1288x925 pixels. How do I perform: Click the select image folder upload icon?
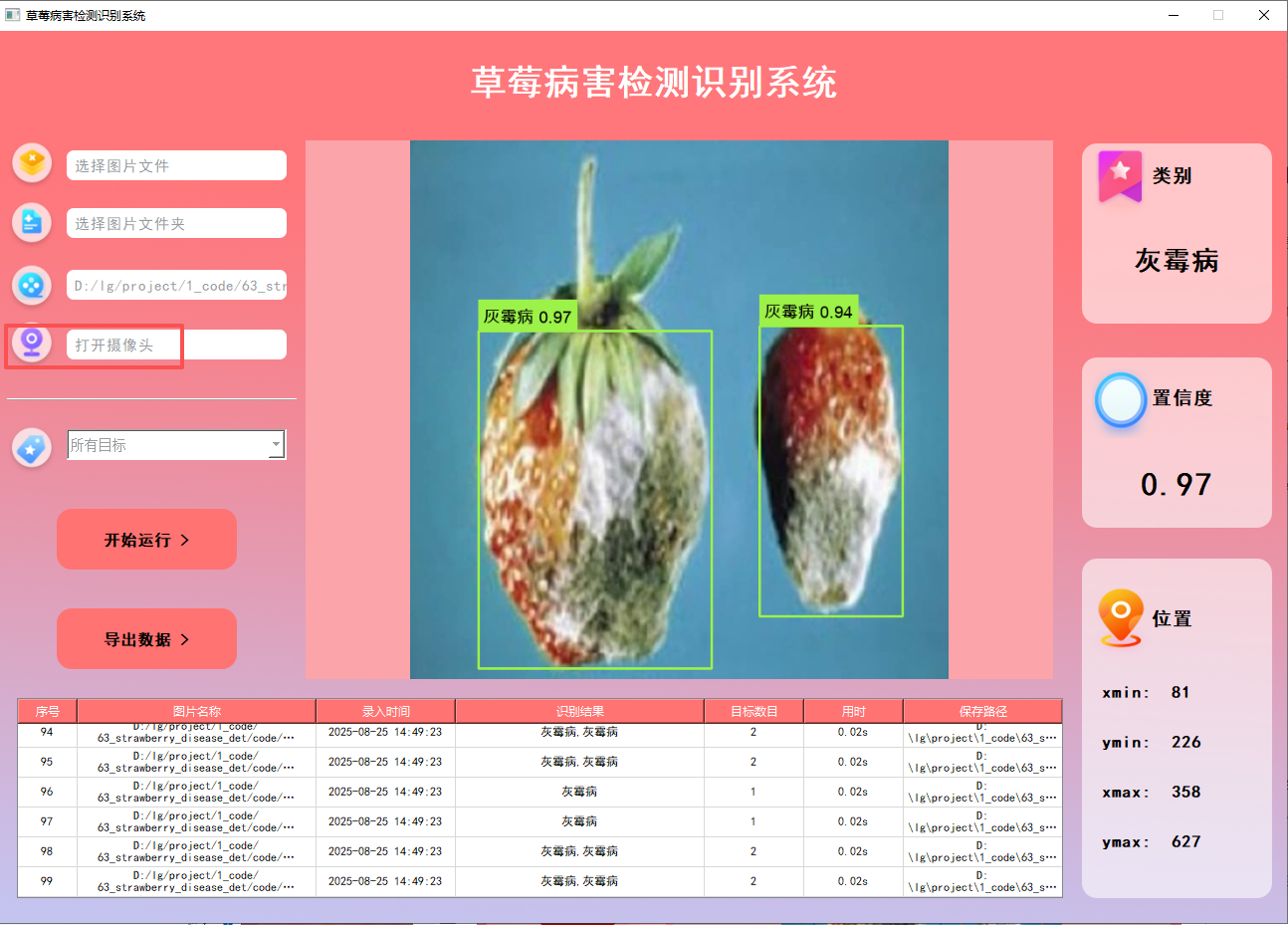pos(31,223)
